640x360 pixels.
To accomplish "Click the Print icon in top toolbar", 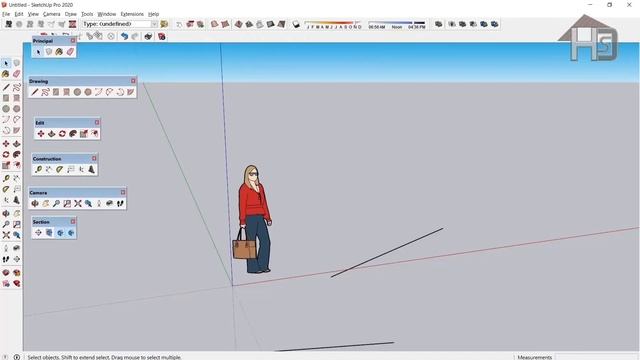I will [x=148, y=36].
